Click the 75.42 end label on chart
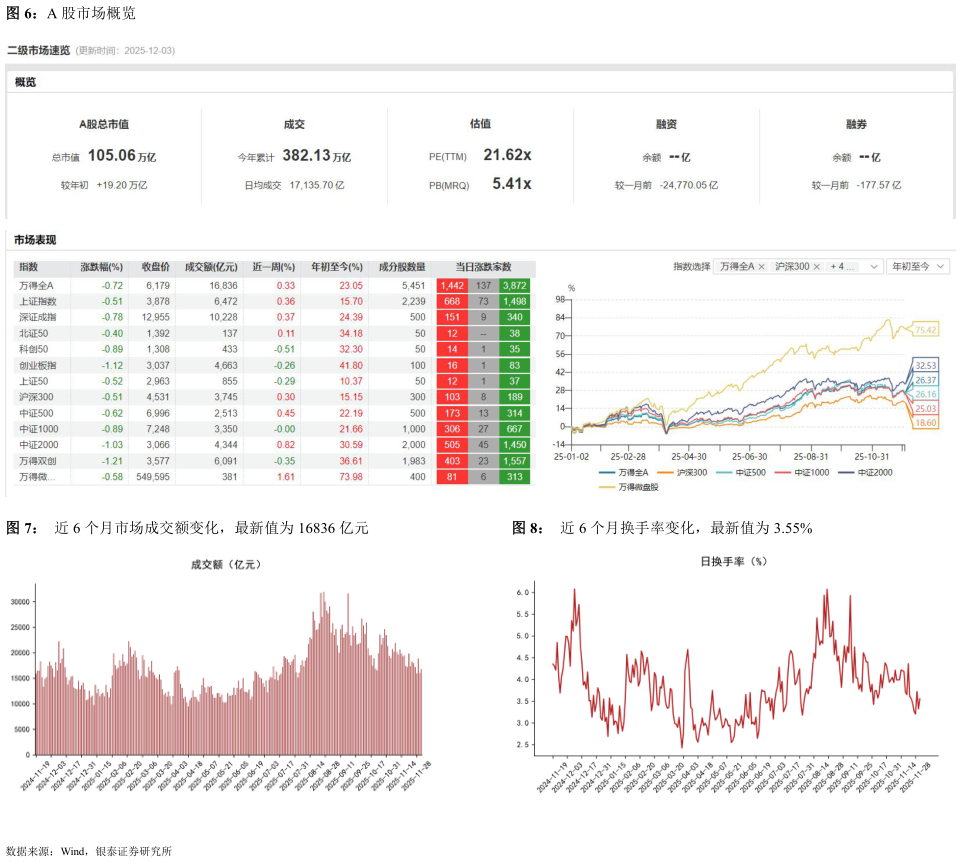 [926, 330]
